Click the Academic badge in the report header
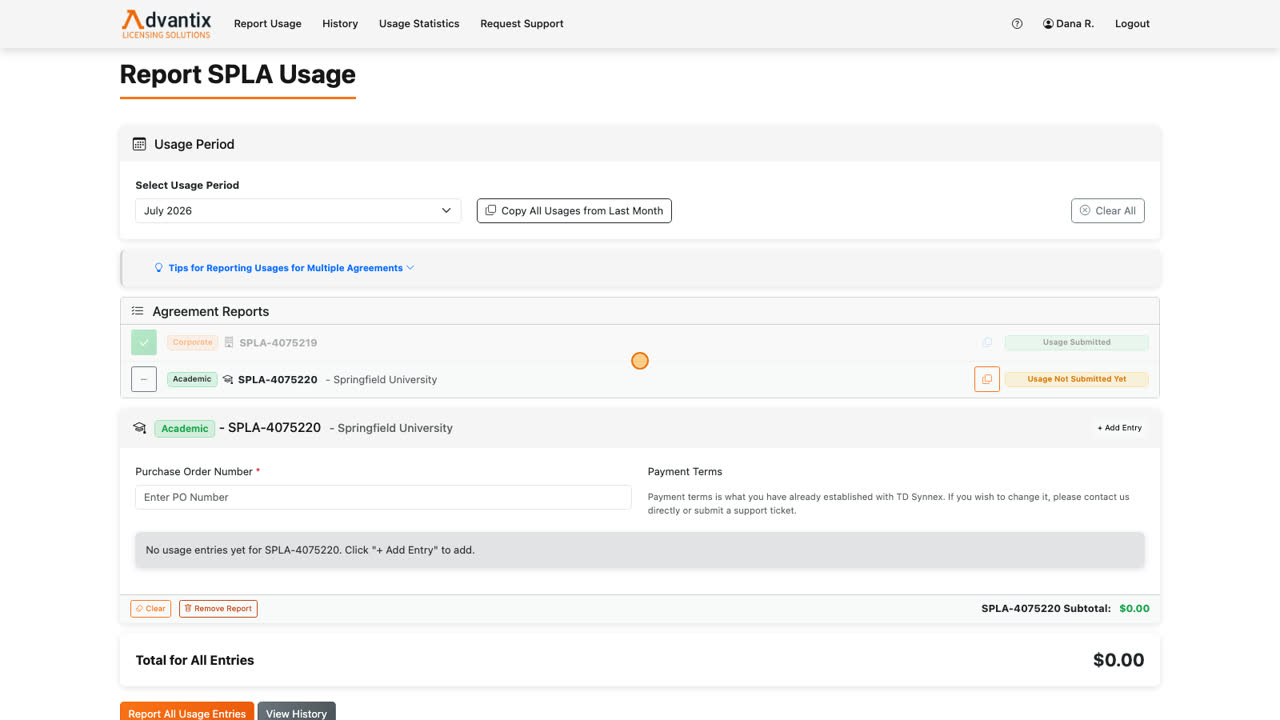 (184, 428)
